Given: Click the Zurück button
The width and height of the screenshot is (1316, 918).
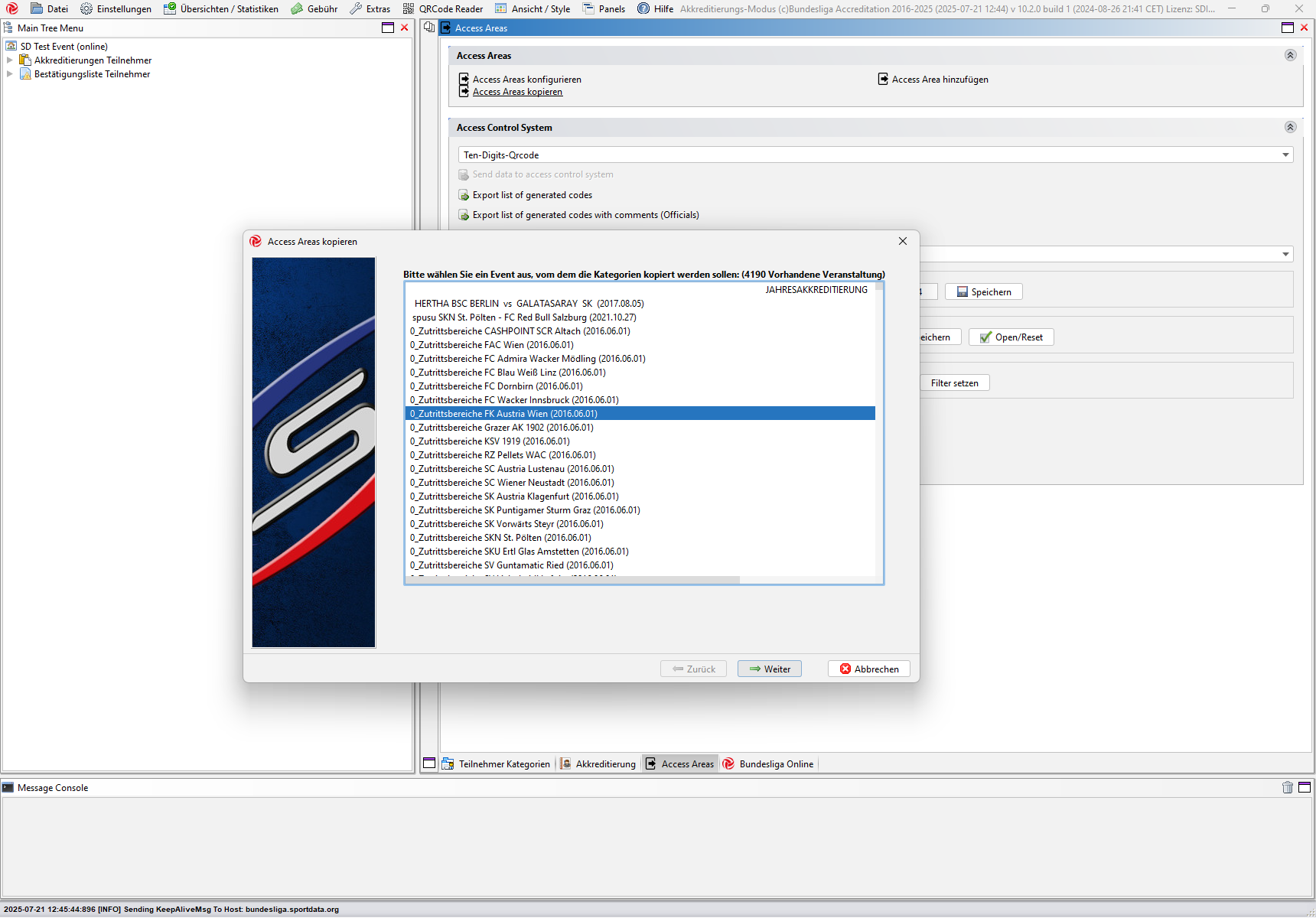Looking at the screenshot, I should 693,669.
